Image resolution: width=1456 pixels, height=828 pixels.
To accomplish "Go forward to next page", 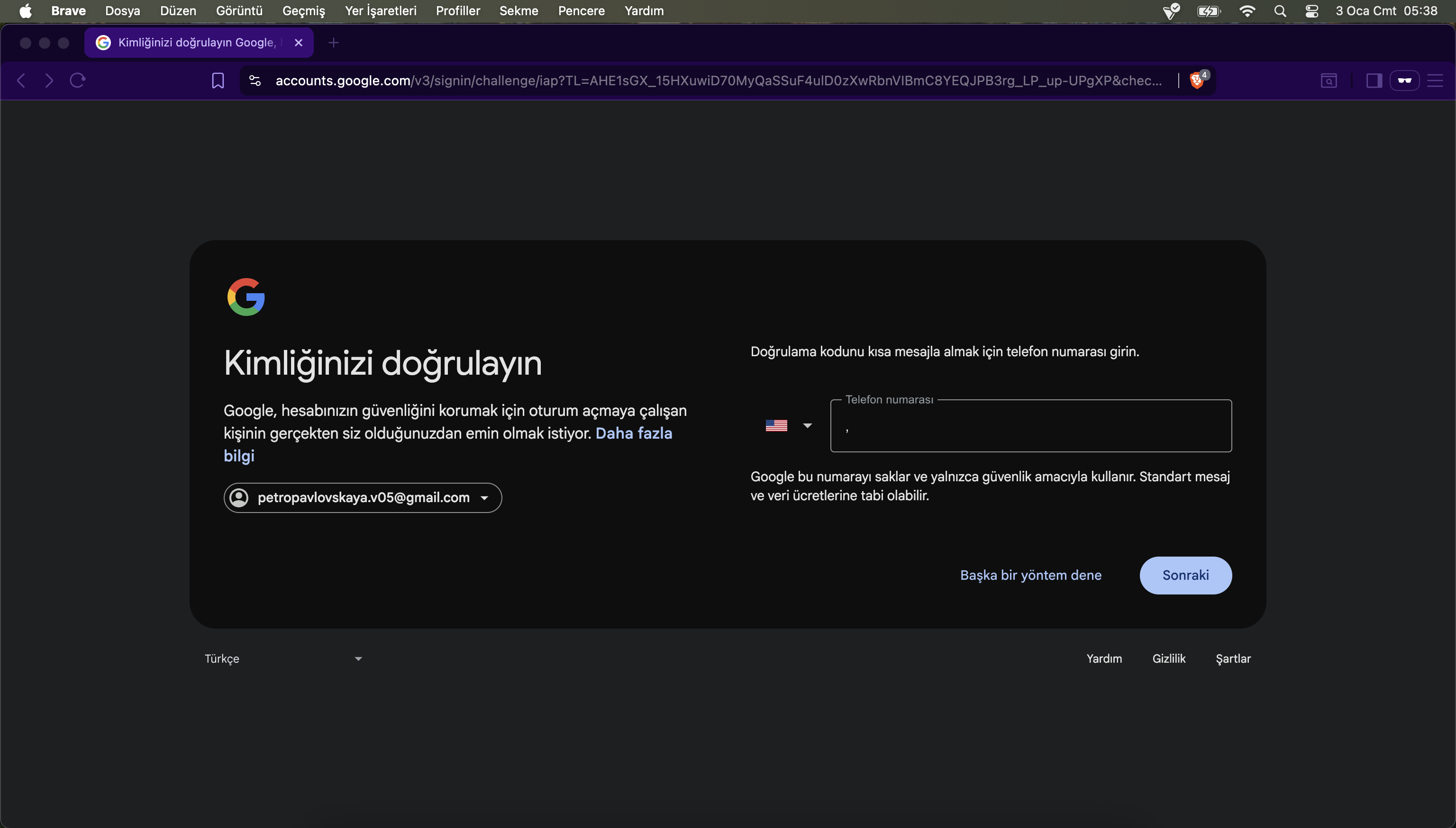I will coord(49,81).
